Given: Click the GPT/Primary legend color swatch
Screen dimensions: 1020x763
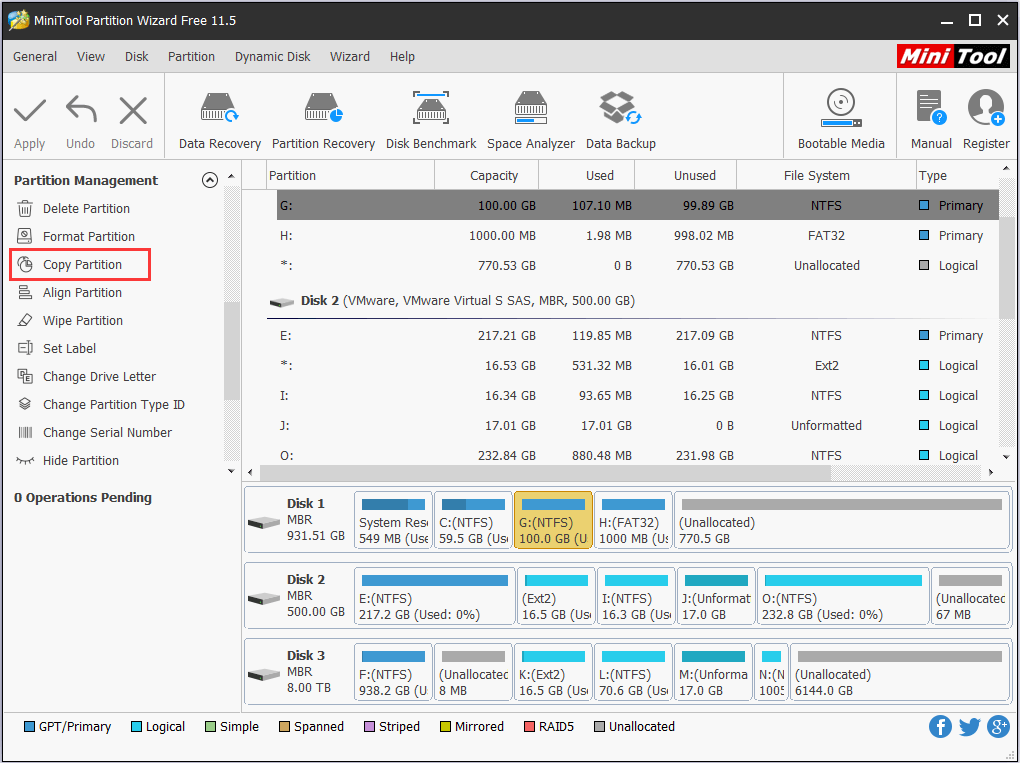Looking at the screenshot, I should pos(29,727).
